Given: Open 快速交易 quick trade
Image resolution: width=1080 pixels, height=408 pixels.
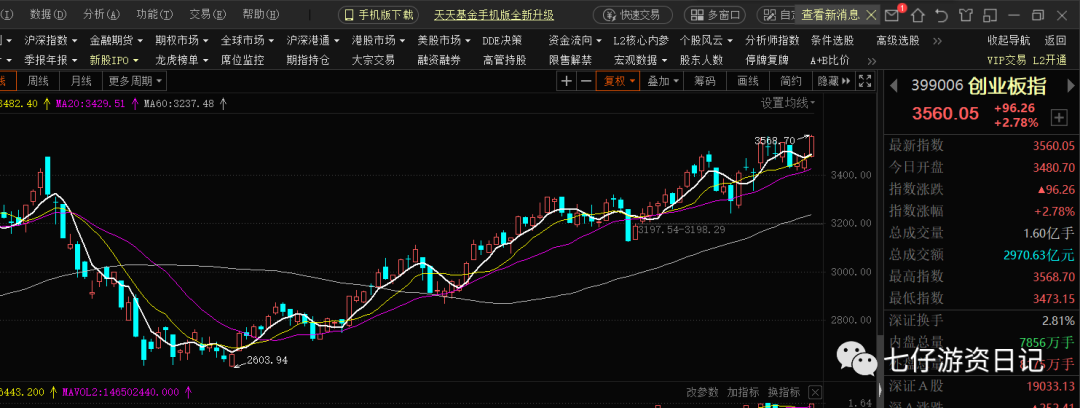Looking at the screenshot, I should [x=632, y=14].
